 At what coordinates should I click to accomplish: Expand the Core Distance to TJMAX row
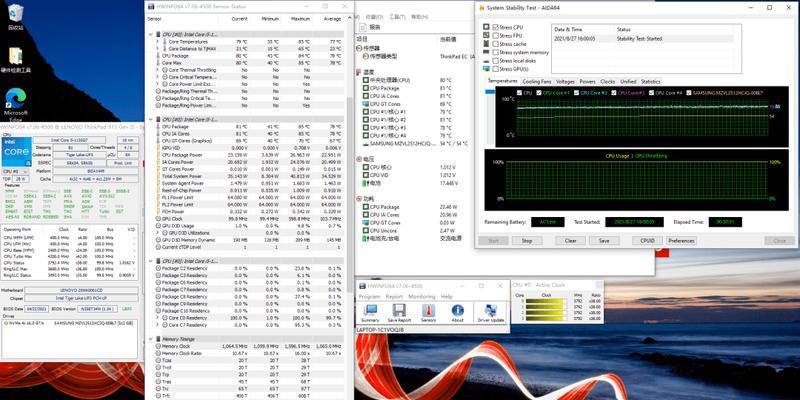(x=158, y=48)
